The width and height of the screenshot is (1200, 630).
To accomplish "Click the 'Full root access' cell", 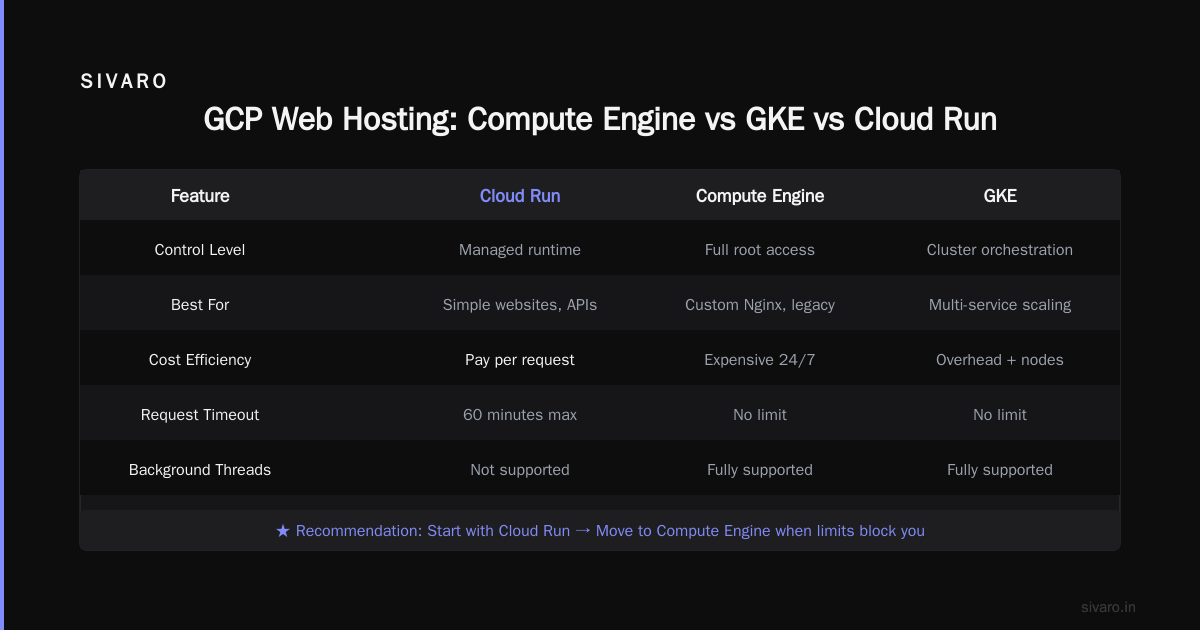I will pos(760,250).
